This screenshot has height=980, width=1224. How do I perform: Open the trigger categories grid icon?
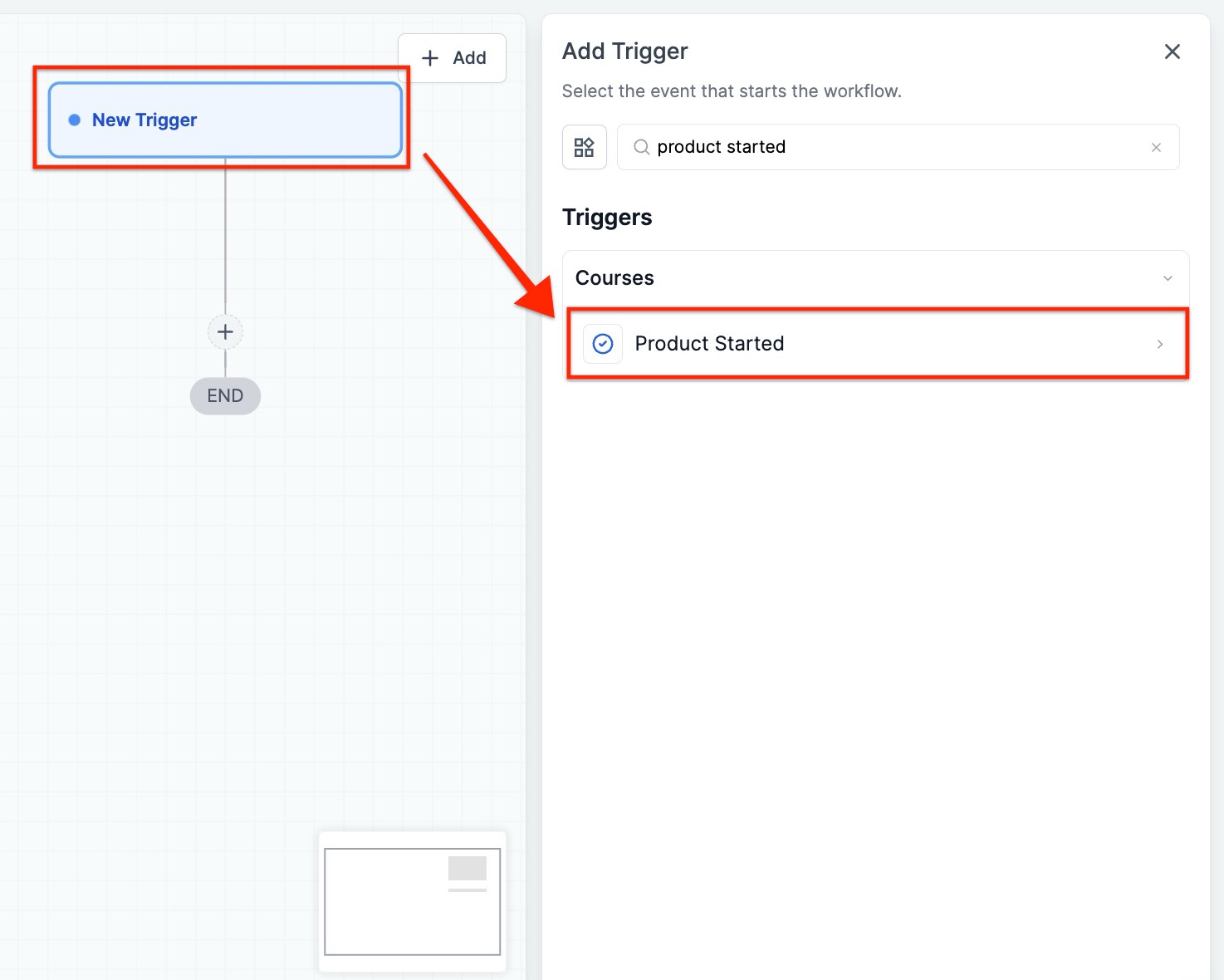click(585, 147)
